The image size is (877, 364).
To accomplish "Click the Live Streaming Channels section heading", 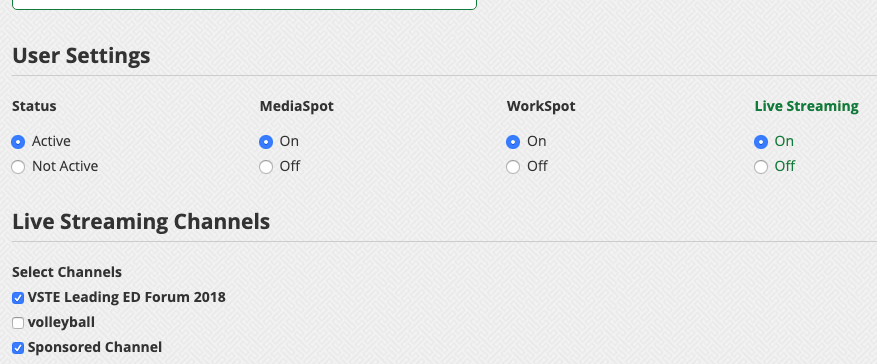I will tap(141, 222).
